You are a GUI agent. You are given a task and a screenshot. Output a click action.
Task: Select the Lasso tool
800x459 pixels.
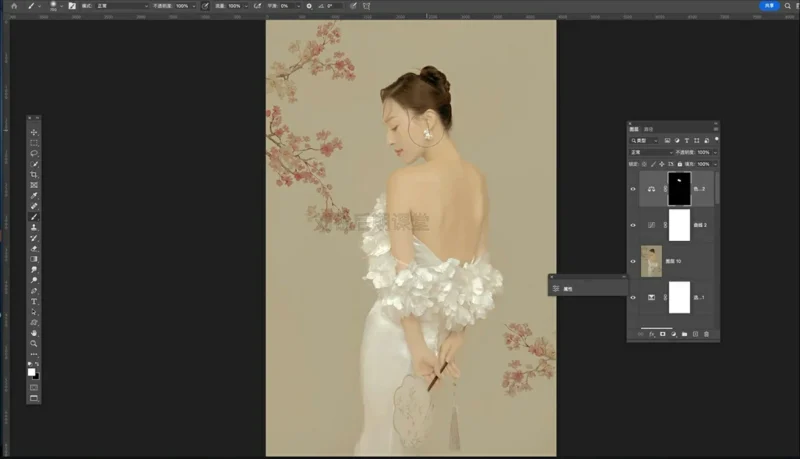34,153
